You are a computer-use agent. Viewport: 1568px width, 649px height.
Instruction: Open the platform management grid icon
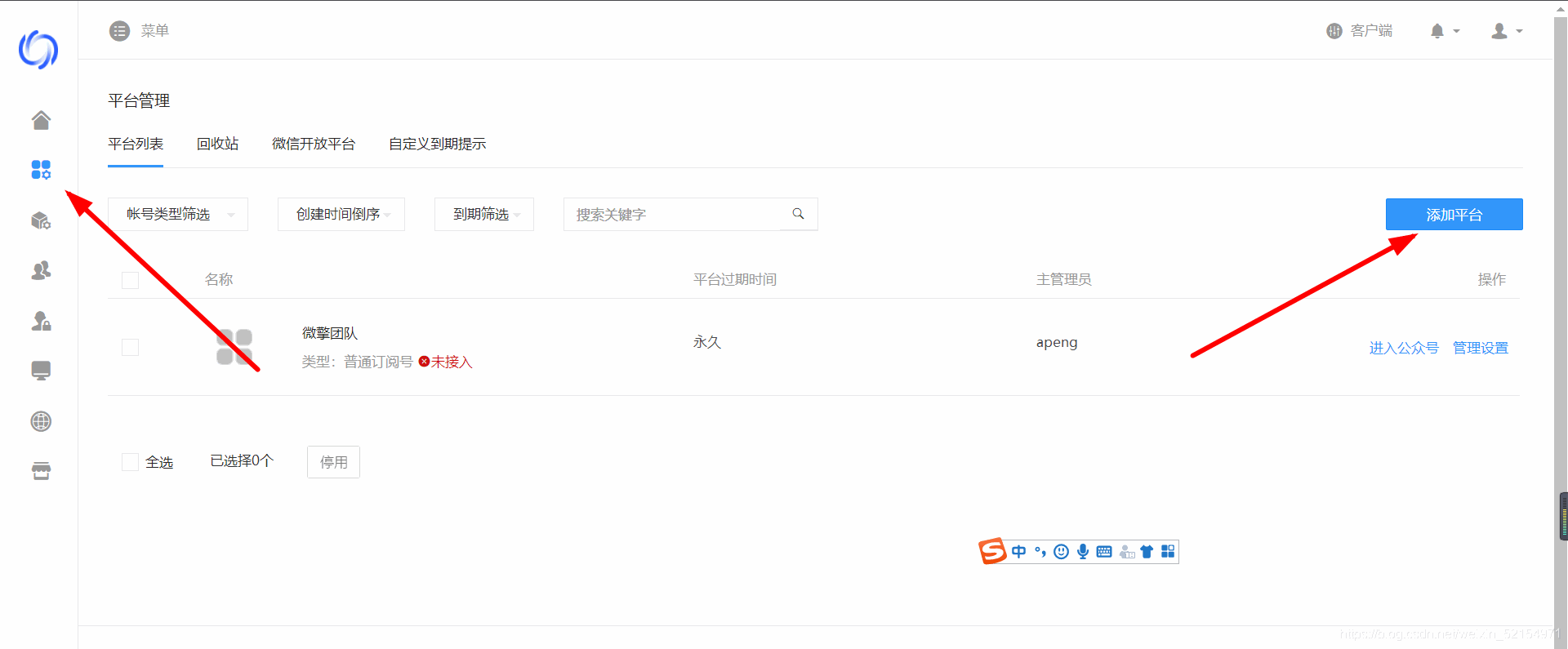[41, 170]
